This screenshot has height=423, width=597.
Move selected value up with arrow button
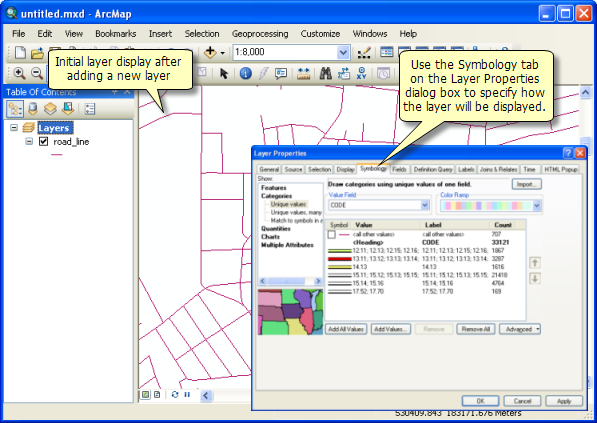535,263
